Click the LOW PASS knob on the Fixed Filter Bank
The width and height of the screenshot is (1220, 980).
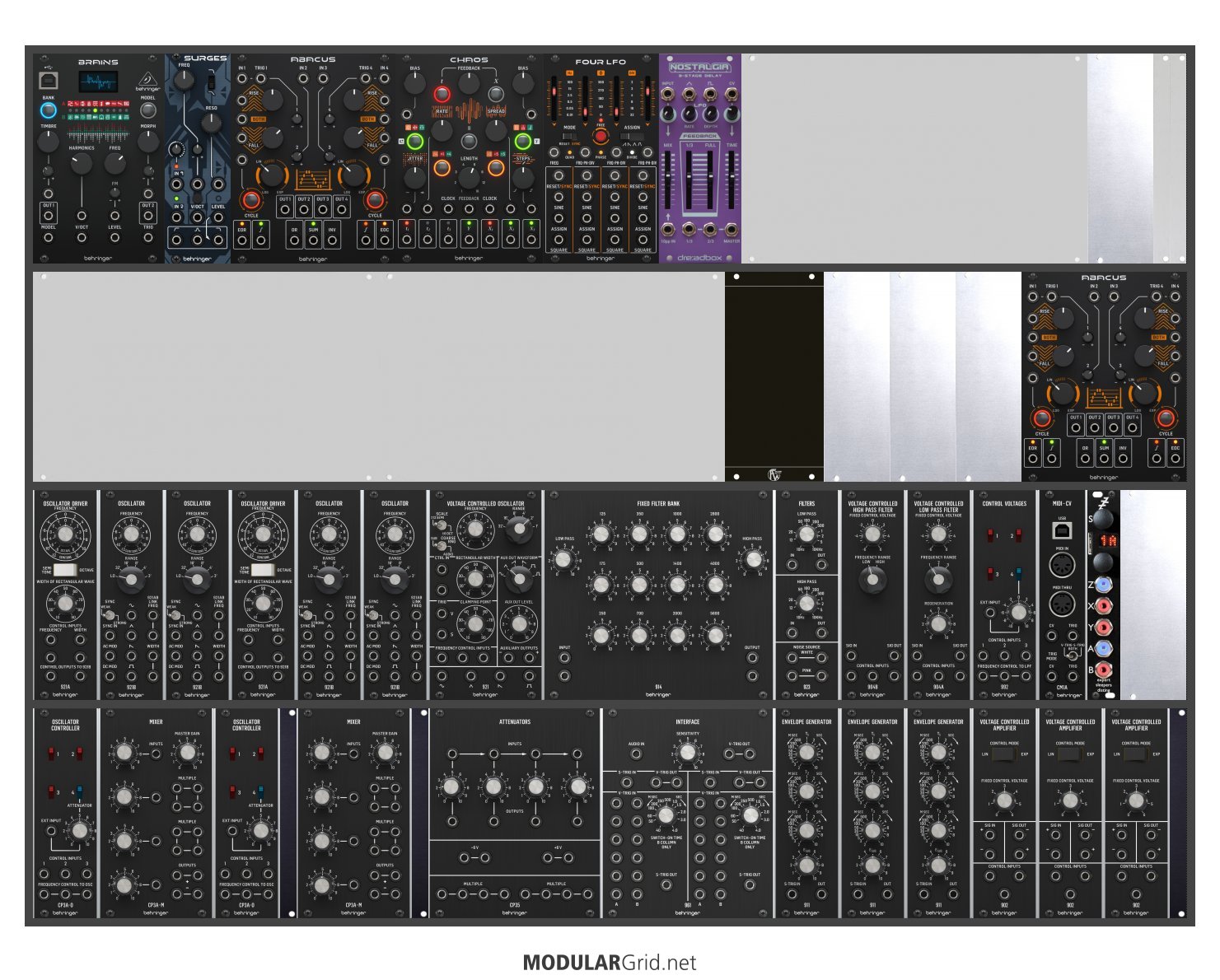click(564, 560)
